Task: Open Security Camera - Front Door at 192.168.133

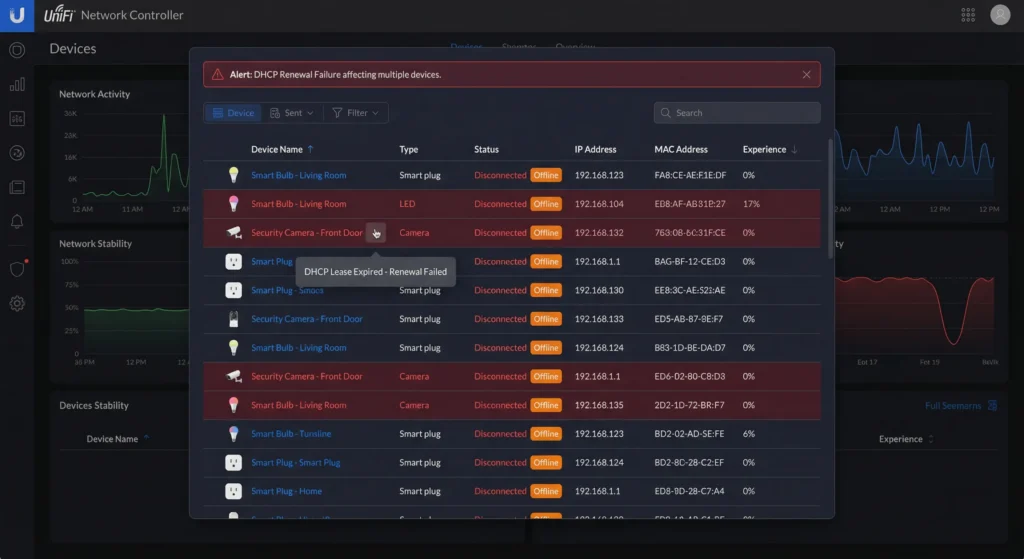Action: point(306,319)
